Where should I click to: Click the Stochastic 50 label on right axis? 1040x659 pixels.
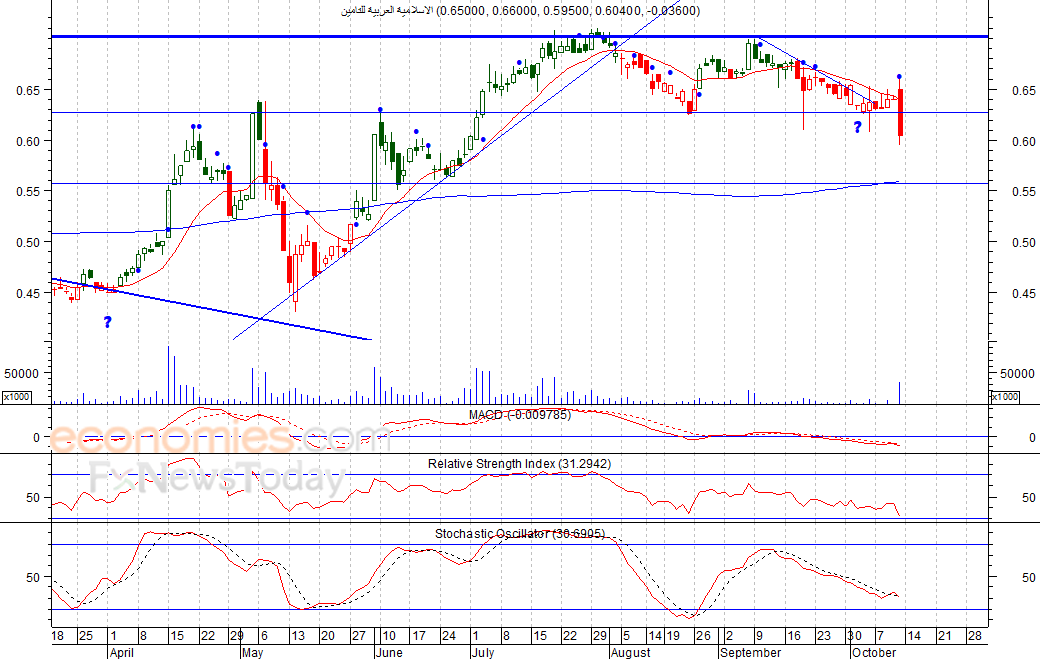[1029, 577]
